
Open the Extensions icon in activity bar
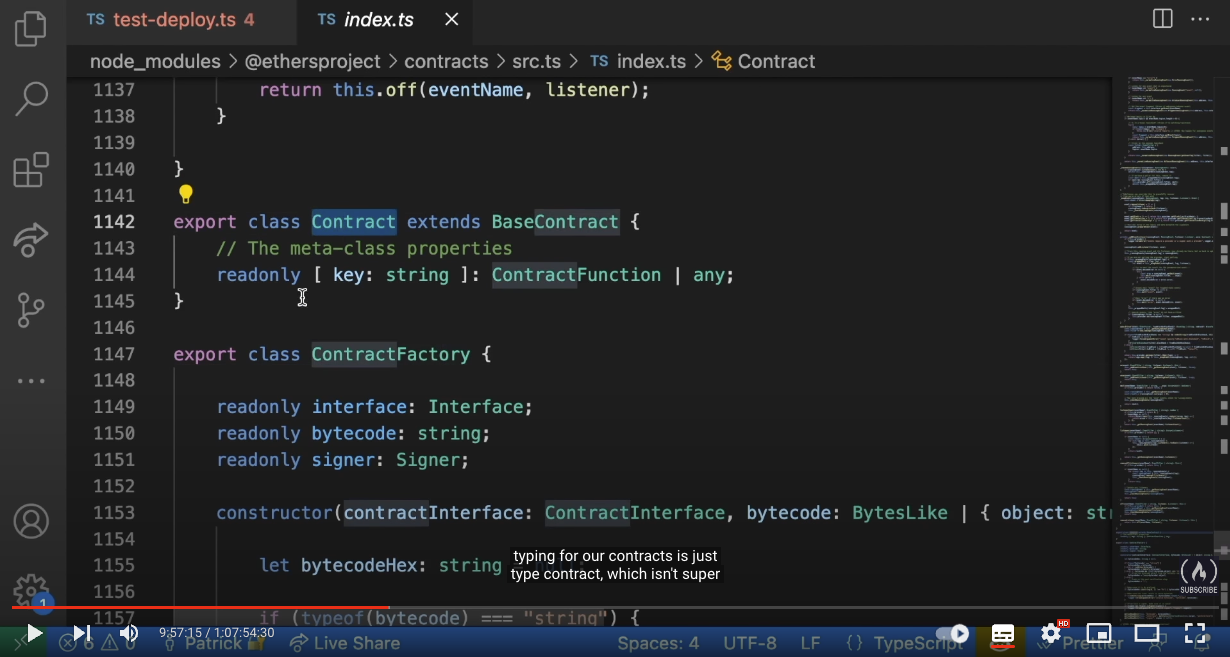(x=31, y=170)
